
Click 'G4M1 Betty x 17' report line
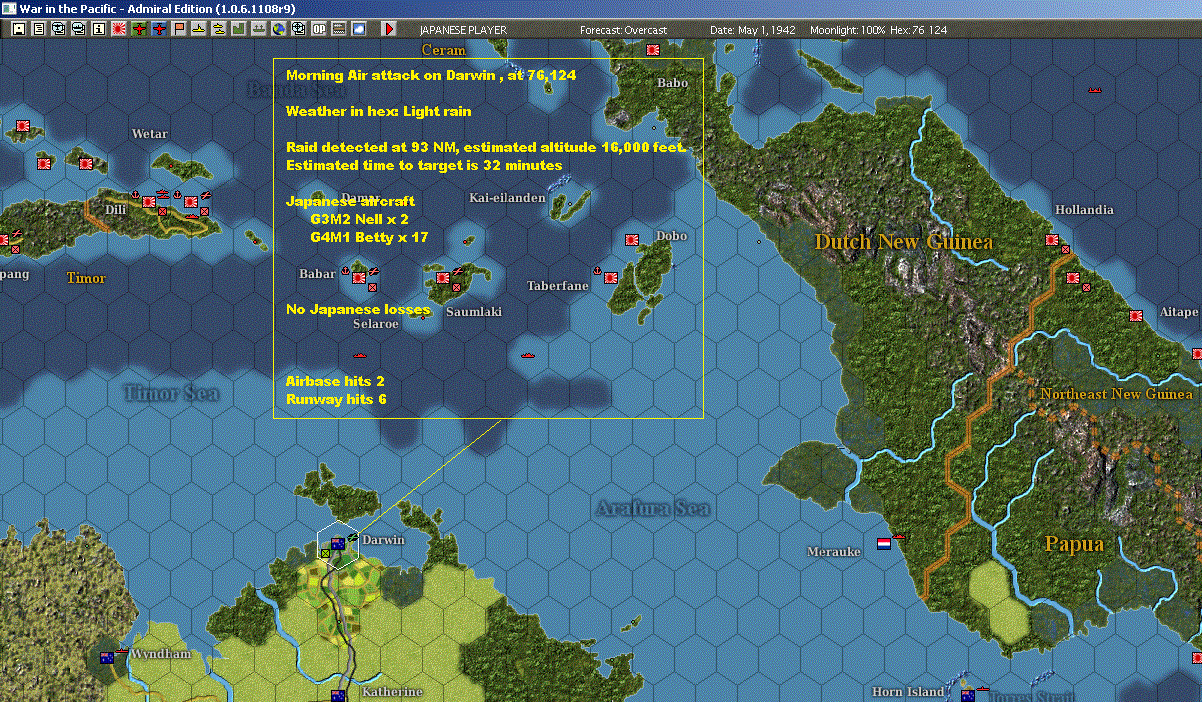click(369, 238)
